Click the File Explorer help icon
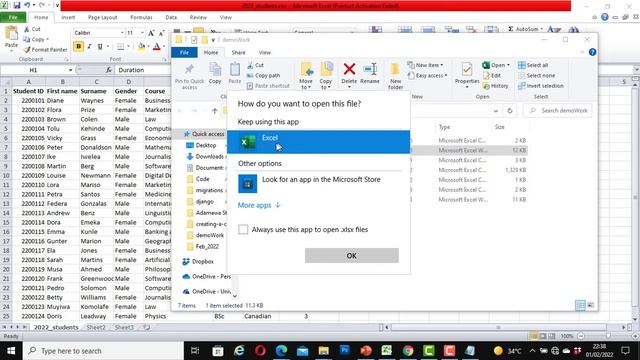 (592, 52)
